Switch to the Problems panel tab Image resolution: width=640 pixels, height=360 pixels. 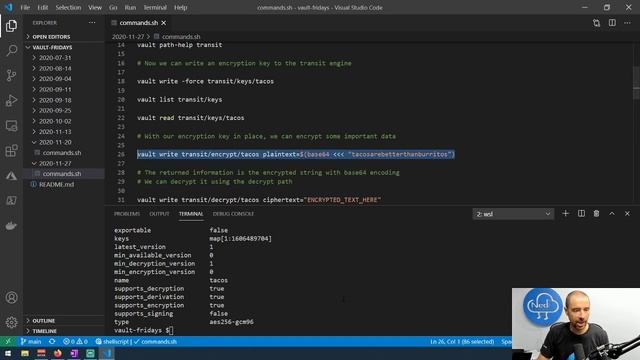point(127,214)
